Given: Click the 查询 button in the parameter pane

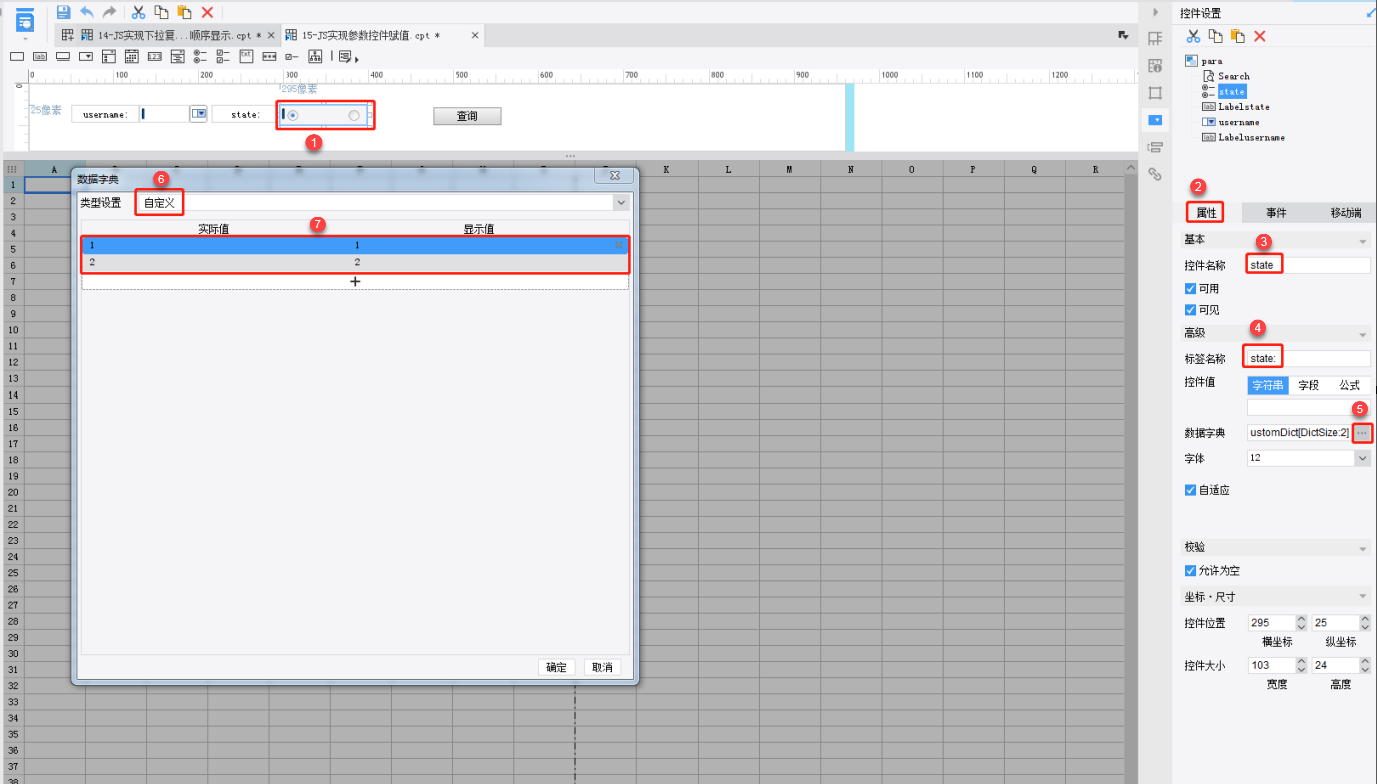Looking at the screenshot, I should click(x=467, y=116).
